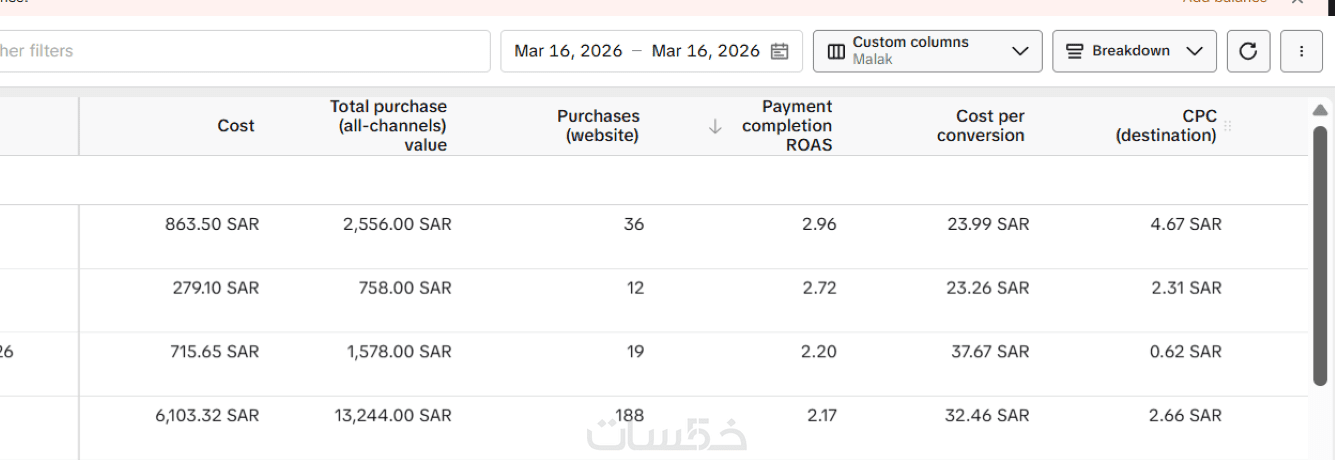
Task: Click the calendar icon in date range
Action: coord(780,51)
